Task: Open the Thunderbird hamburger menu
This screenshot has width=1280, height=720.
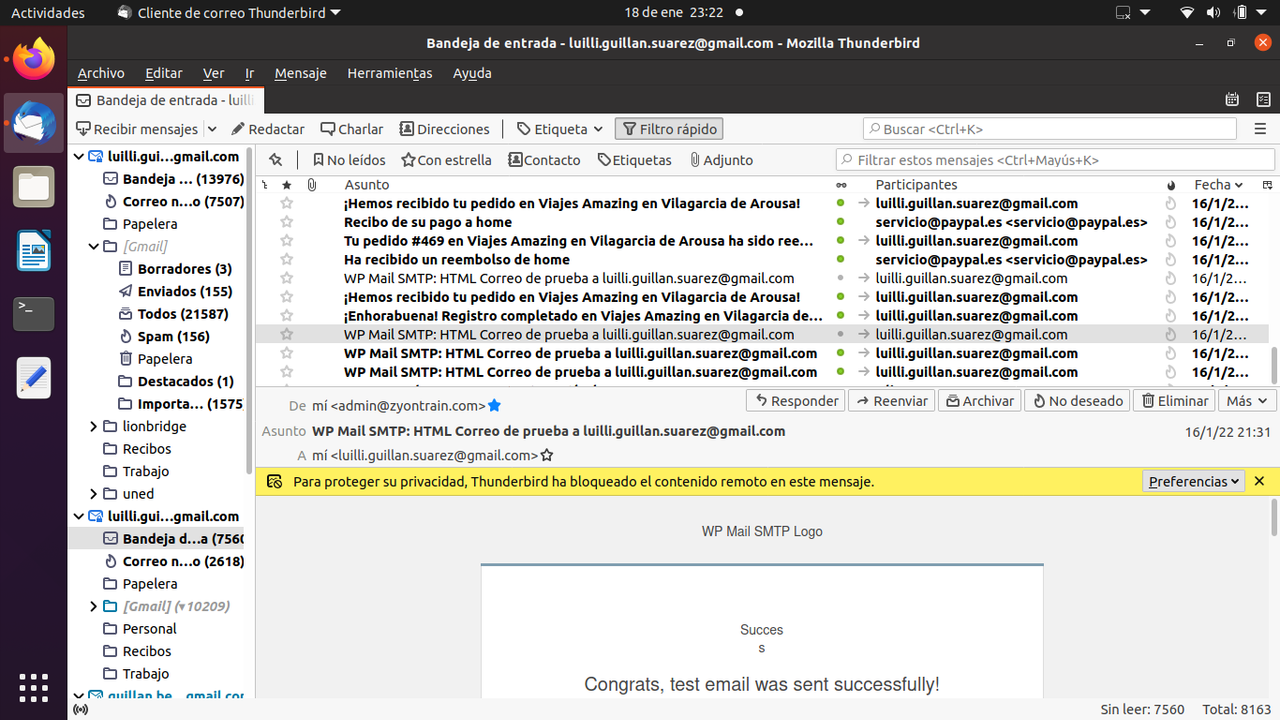Action: coord(1260,129)
